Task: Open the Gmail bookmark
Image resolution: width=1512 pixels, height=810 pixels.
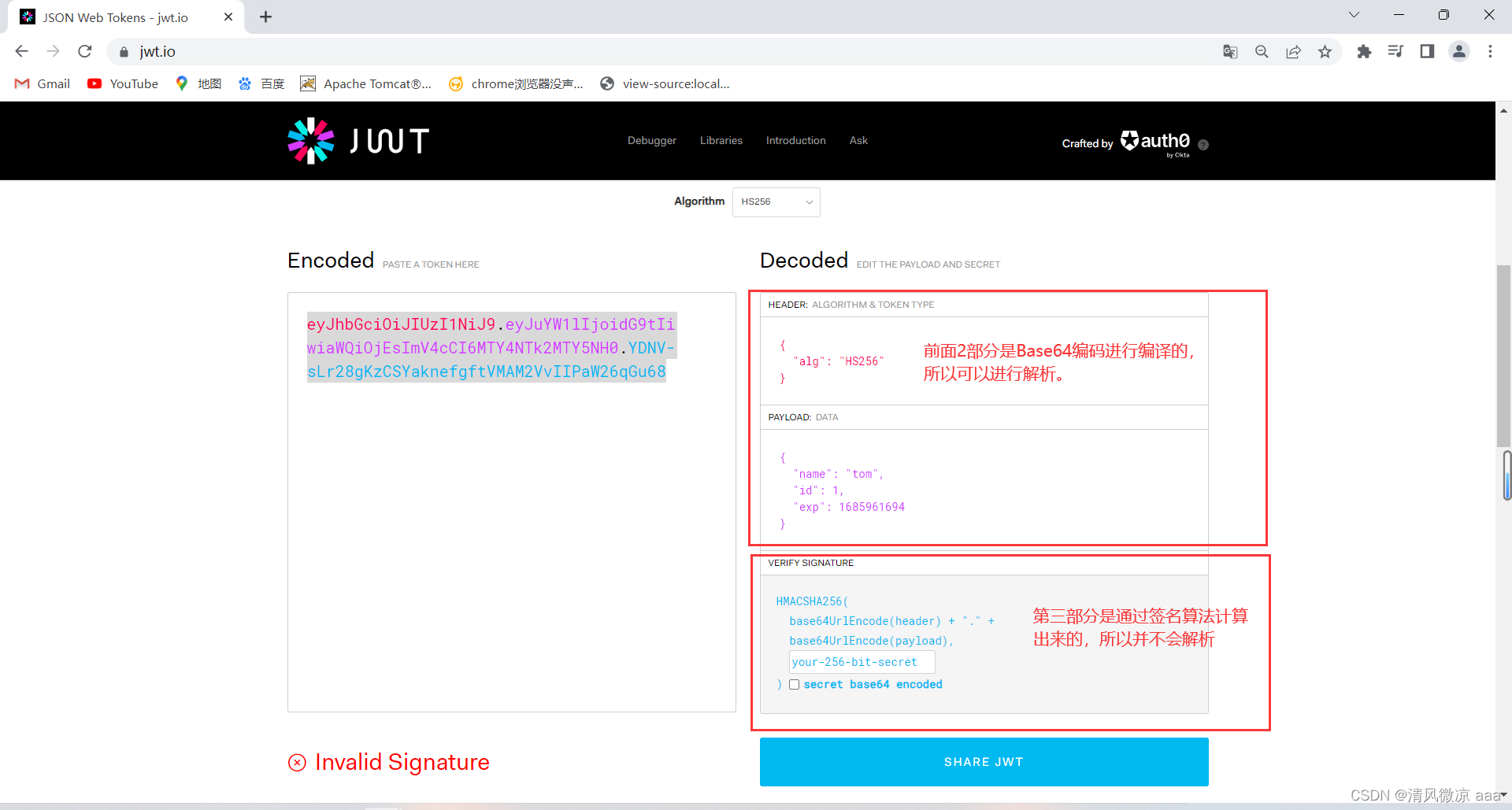Action: coord(43,83)
